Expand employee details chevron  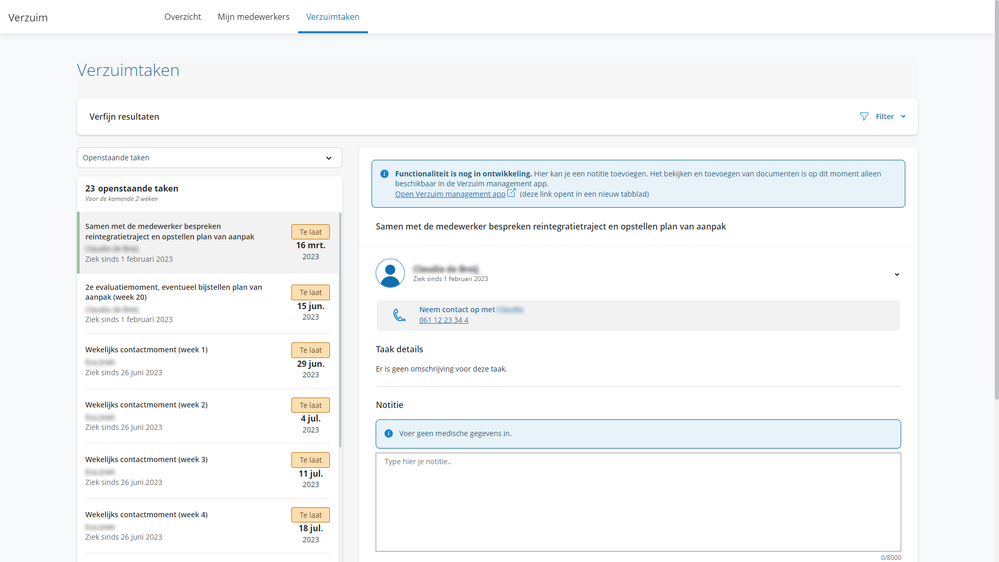[x=896, y=275]
